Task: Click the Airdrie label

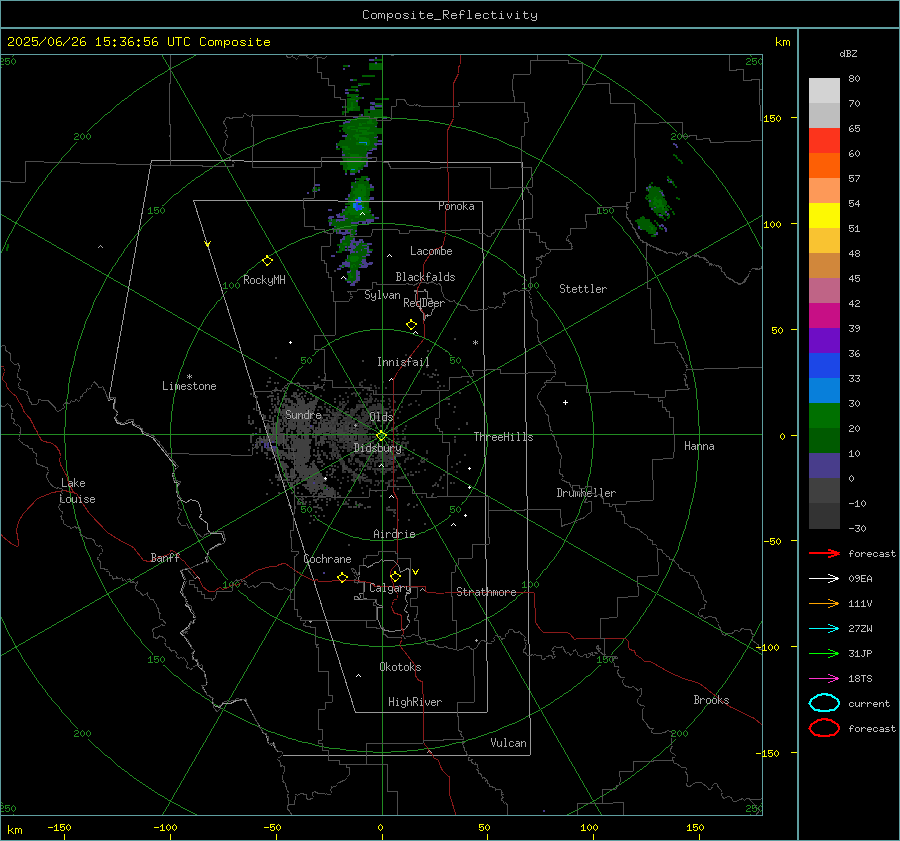Action: pos(394,534)
